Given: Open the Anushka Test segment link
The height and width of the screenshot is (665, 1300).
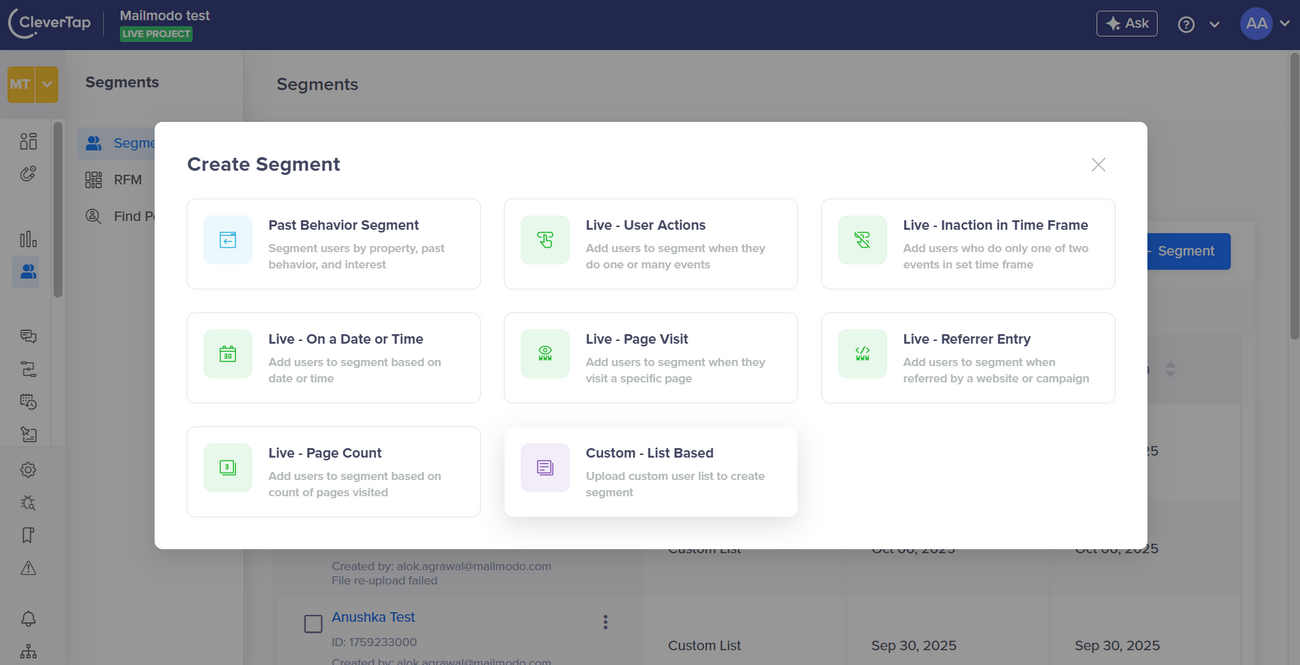Looking at the screenshot, I should (373, 617).
